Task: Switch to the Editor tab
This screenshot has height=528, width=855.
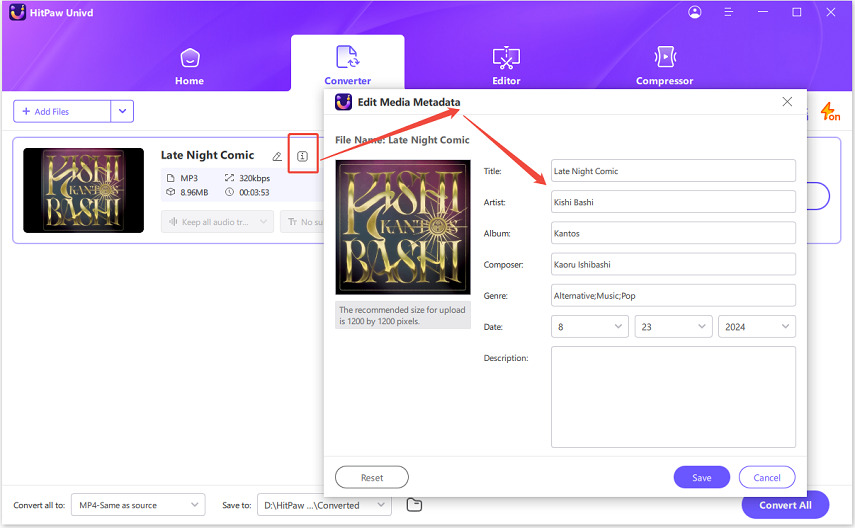Action: click(507, 65)
